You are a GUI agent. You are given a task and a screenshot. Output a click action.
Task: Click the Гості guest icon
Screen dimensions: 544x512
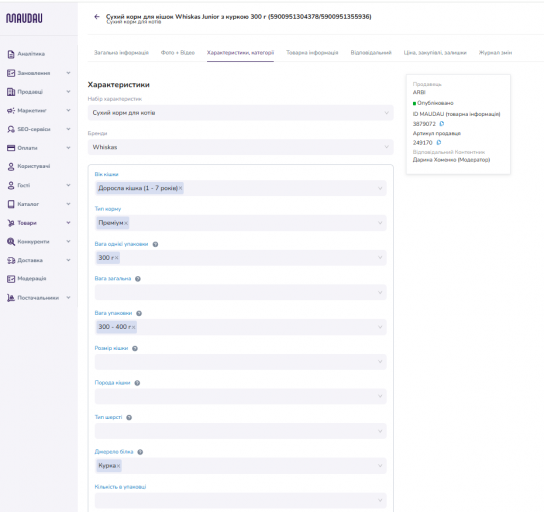coord(11,186)
